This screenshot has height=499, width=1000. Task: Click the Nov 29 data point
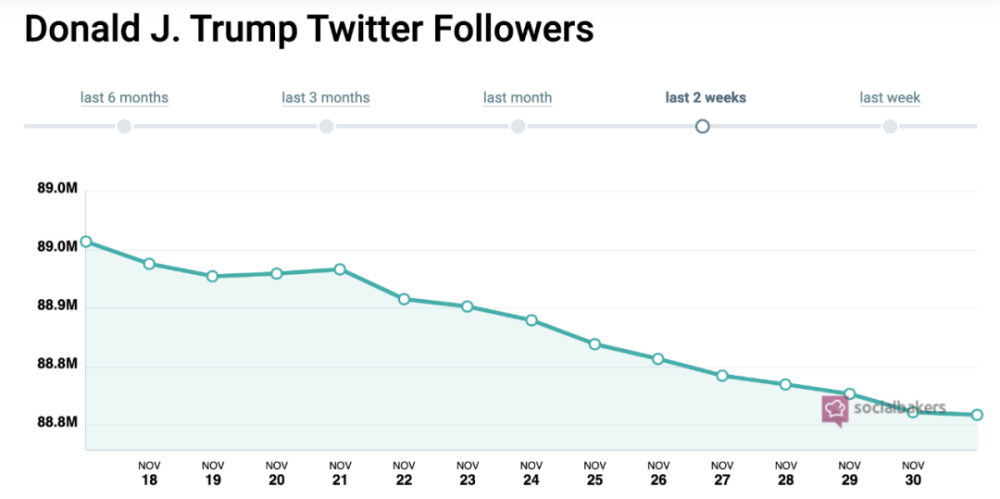tap(849, 393)
